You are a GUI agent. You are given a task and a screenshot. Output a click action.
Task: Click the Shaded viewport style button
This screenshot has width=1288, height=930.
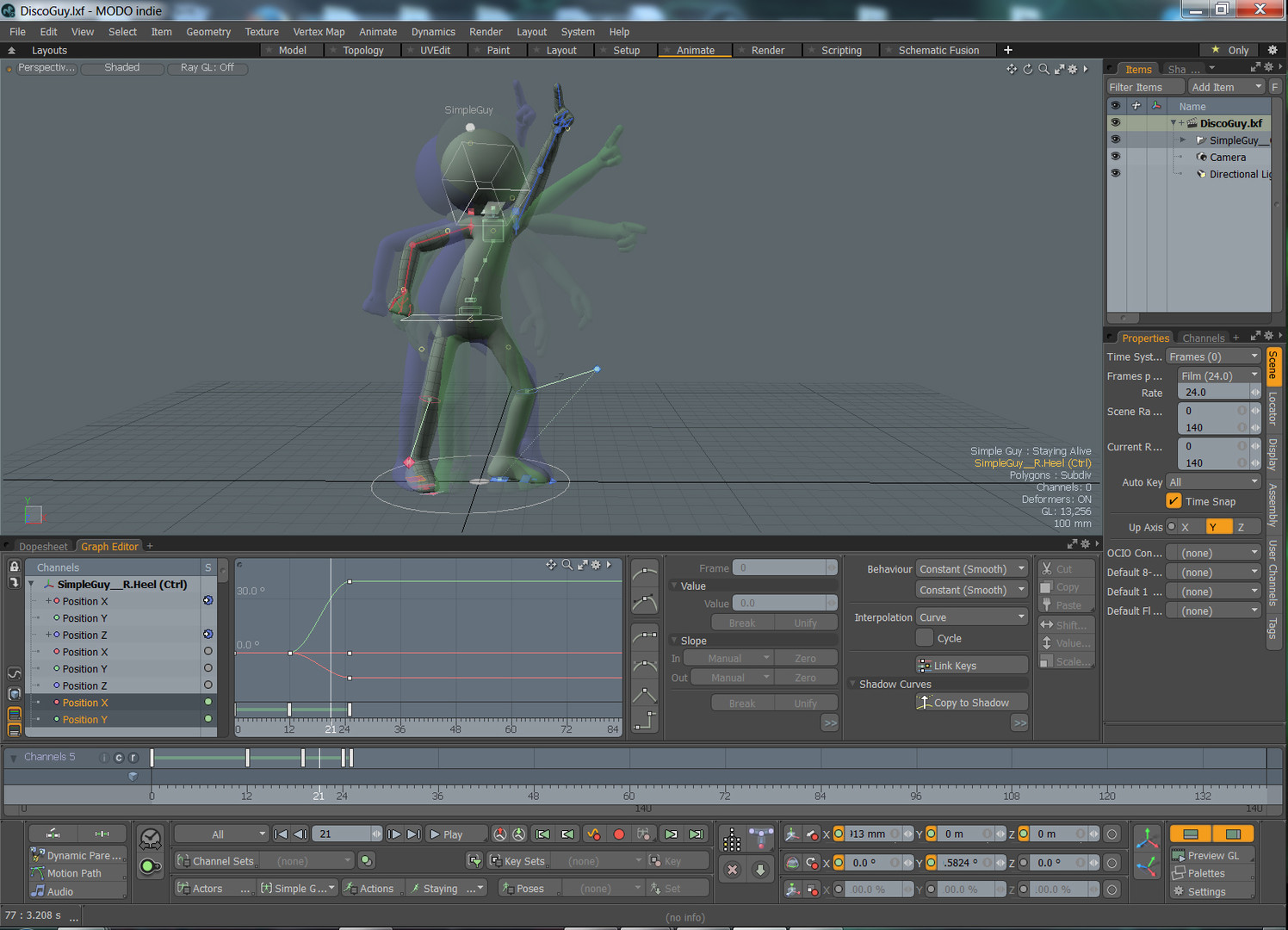coord(122,67)
